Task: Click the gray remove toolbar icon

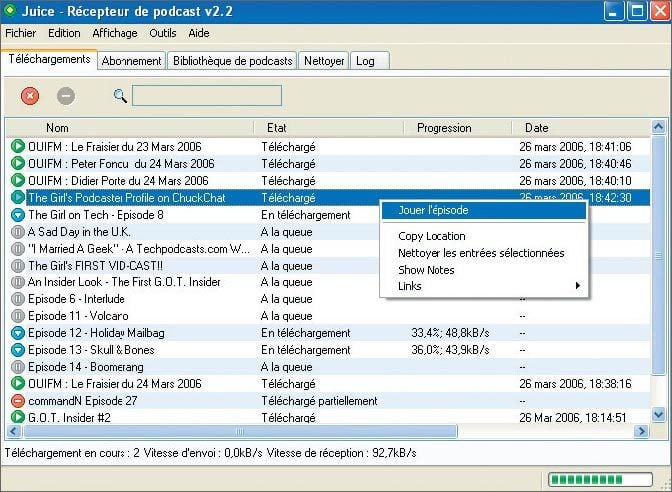Action: 66,96
